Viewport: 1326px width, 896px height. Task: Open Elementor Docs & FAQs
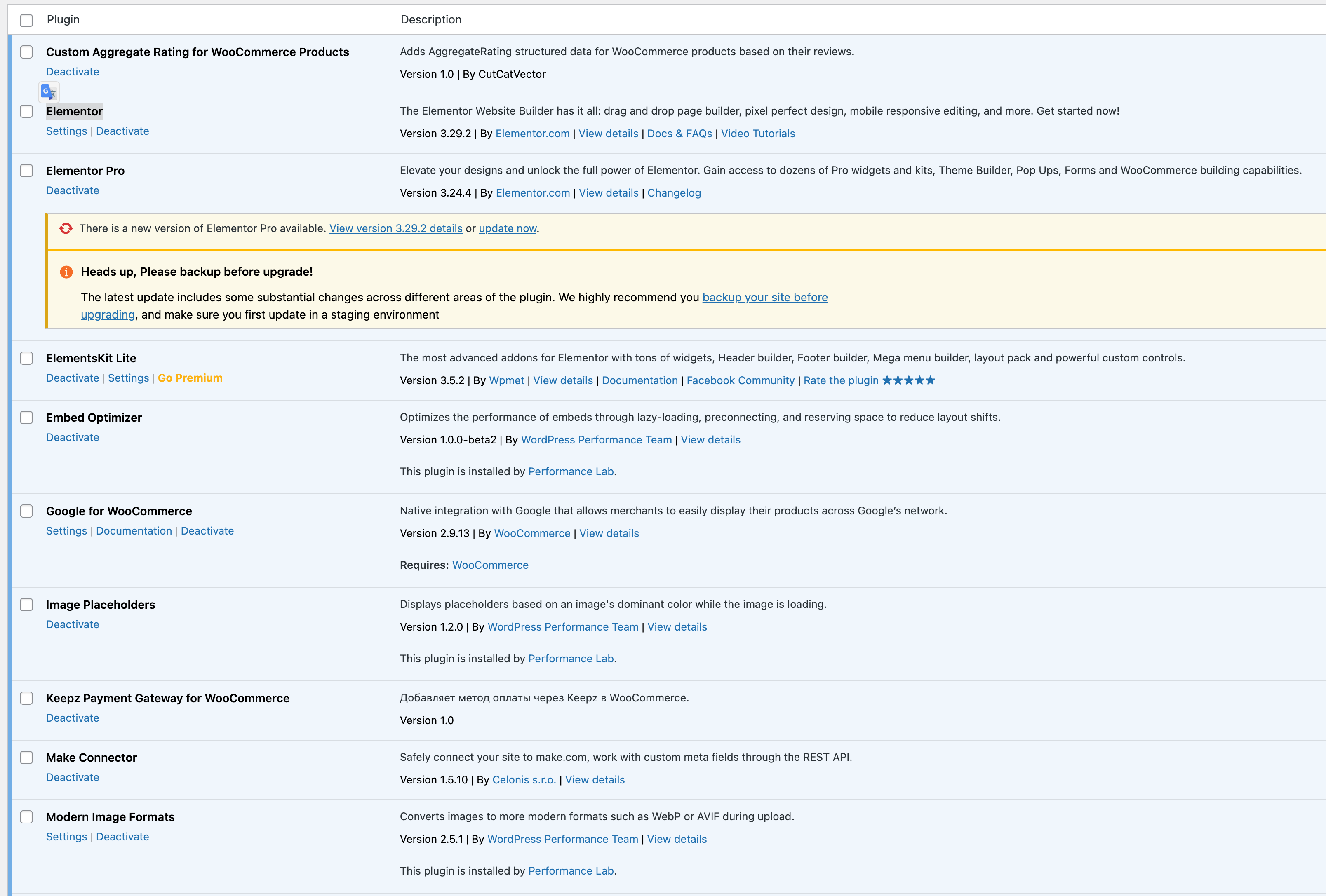679,134
